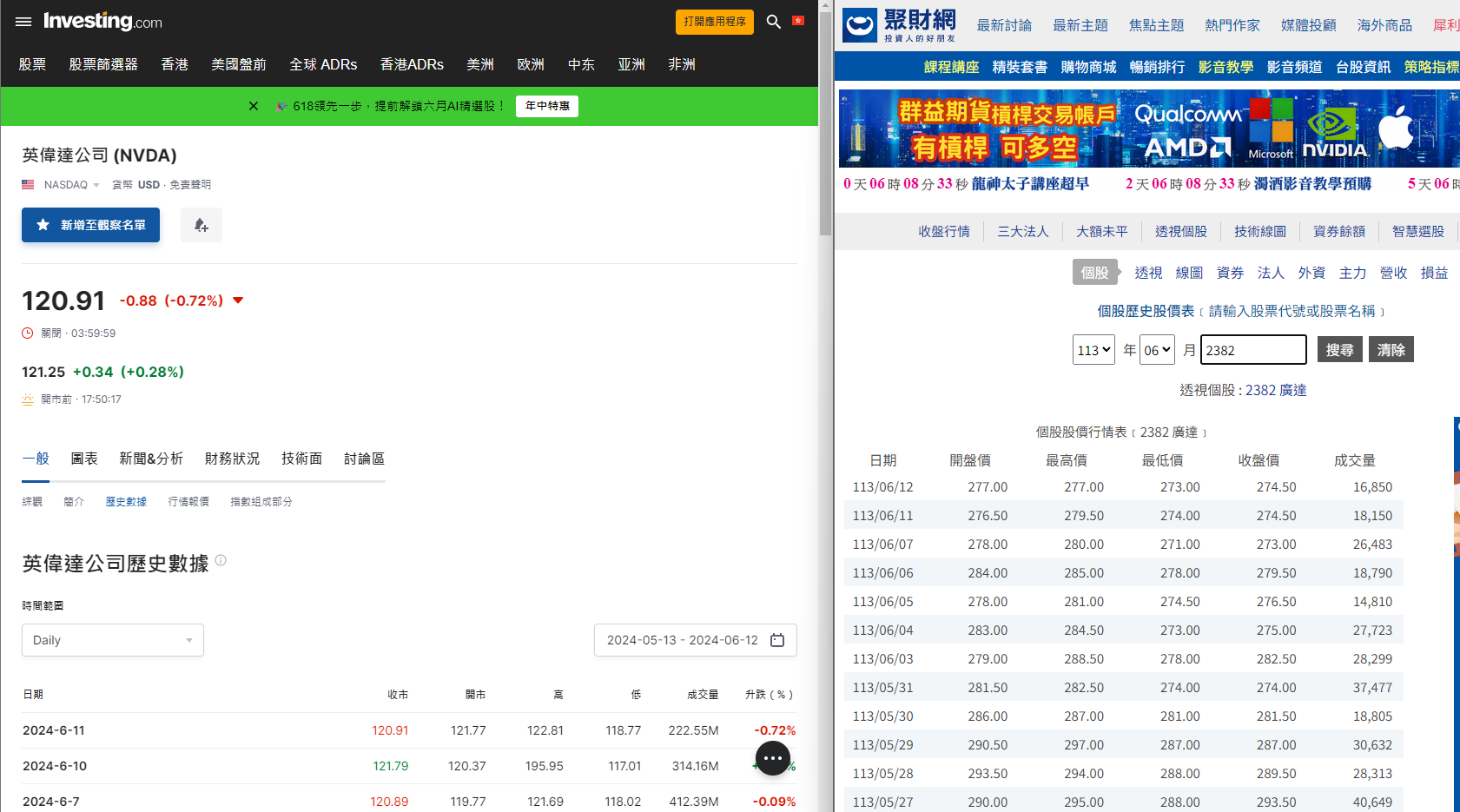Click the 智慧選股 link
Screen dimensions: 1460x812
point(1418,231)
